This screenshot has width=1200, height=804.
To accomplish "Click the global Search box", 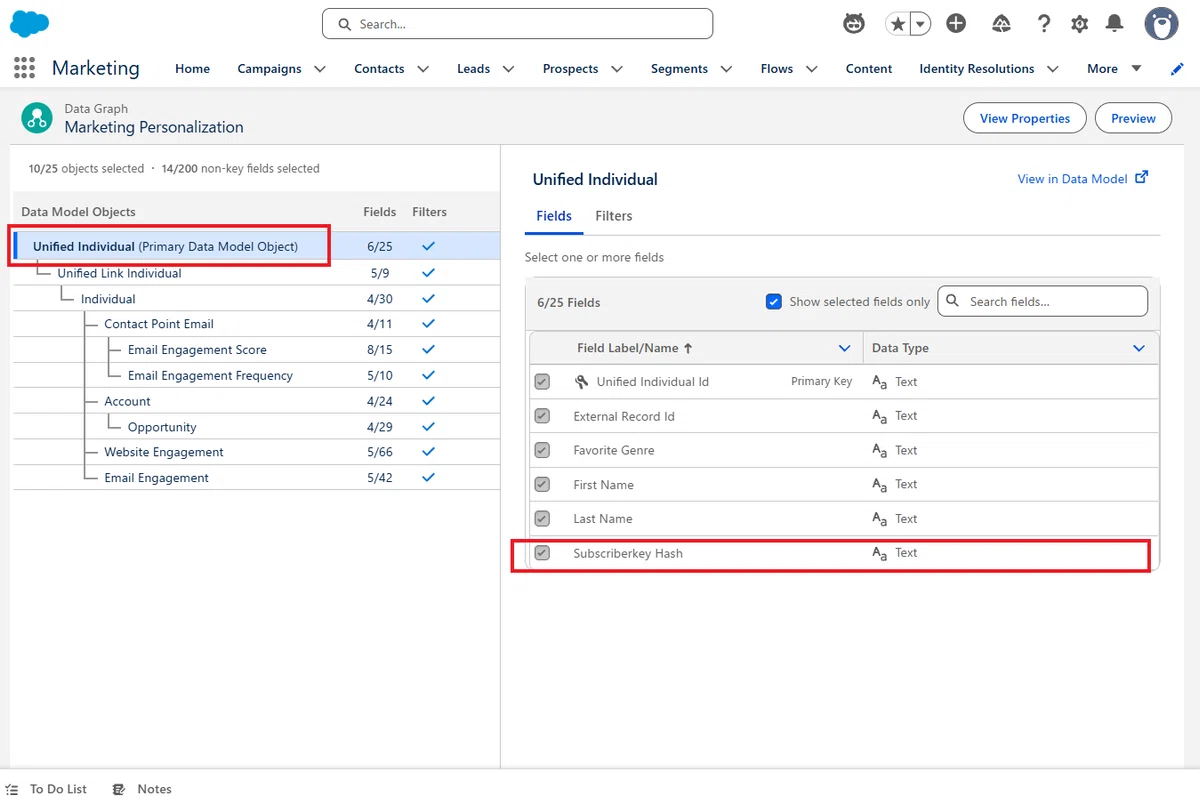I will [517, 24].
